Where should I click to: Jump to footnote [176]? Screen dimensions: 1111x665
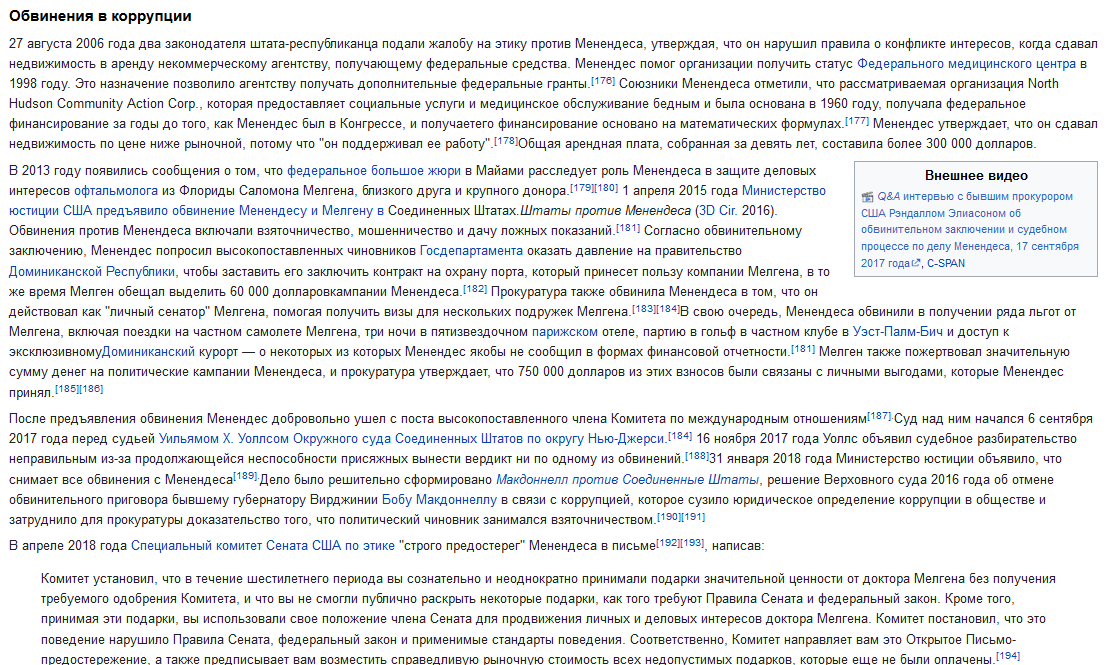(x=603, y=81)
